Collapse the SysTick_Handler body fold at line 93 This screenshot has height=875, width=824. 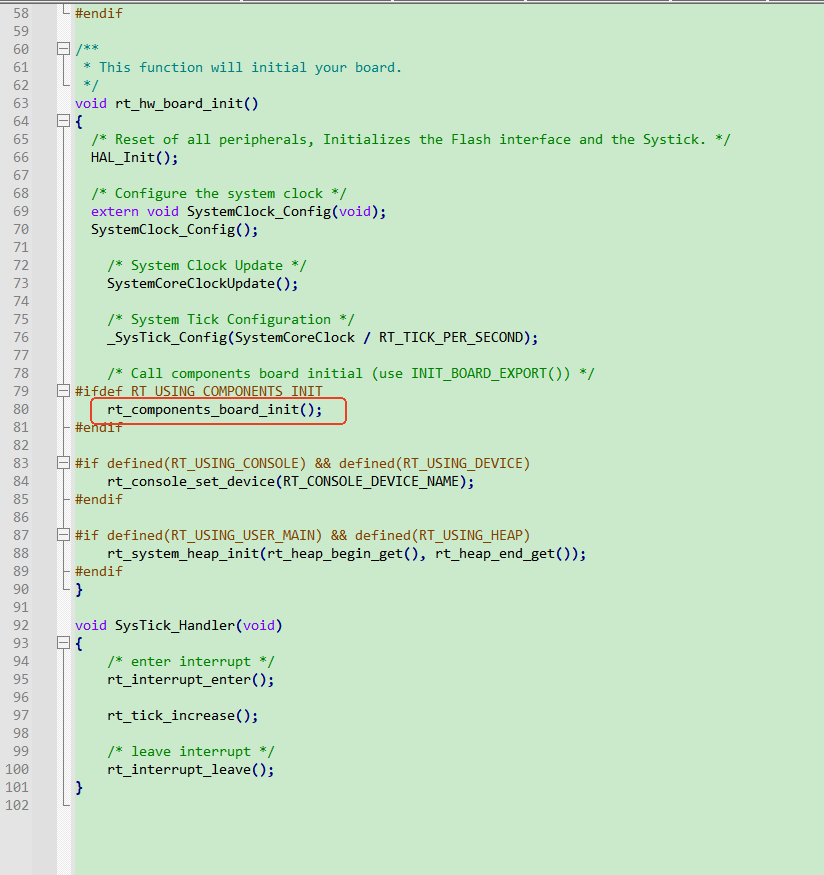[x=63, y=643]
